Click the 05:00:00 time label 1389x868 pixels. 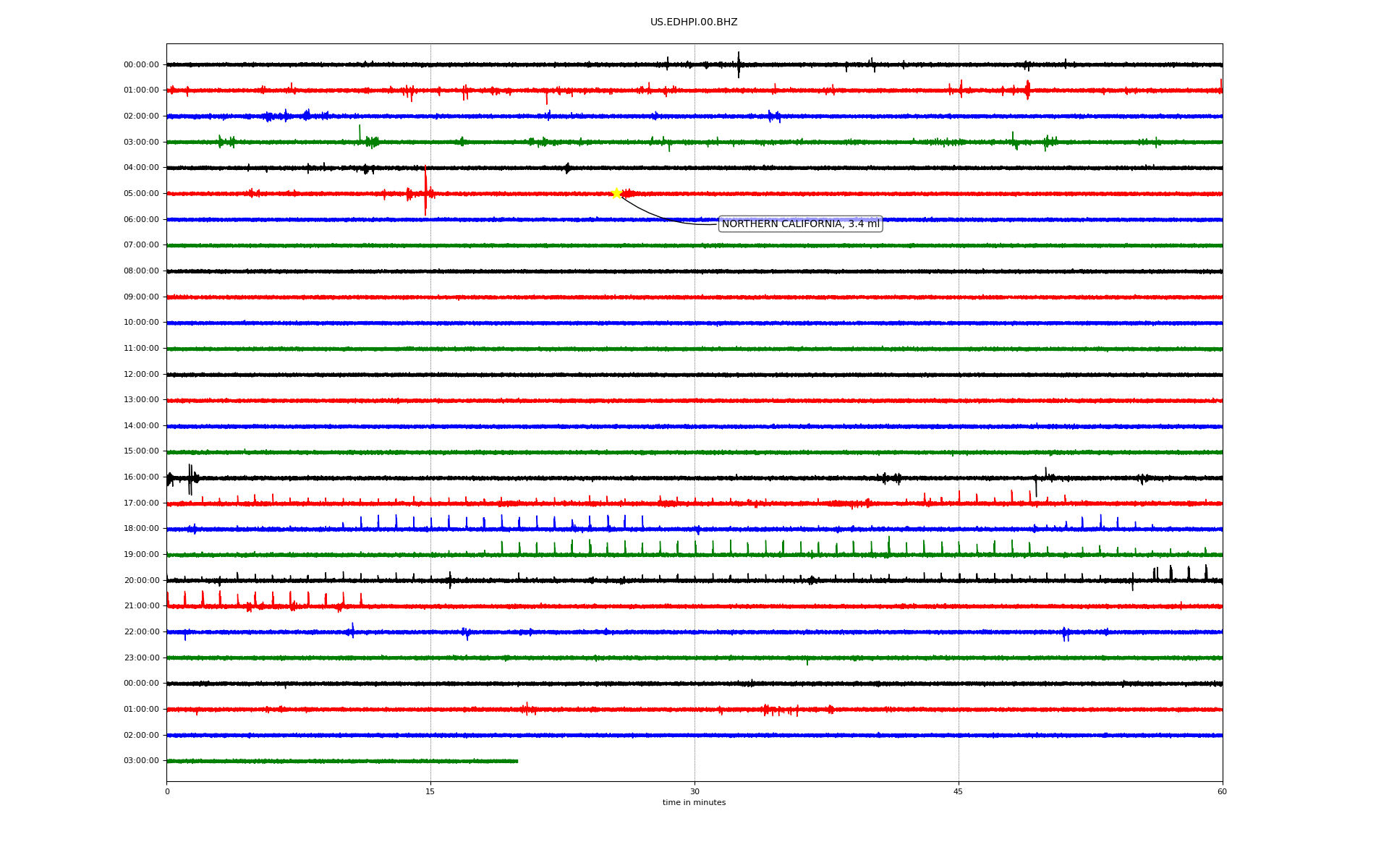tap(141, 194)
